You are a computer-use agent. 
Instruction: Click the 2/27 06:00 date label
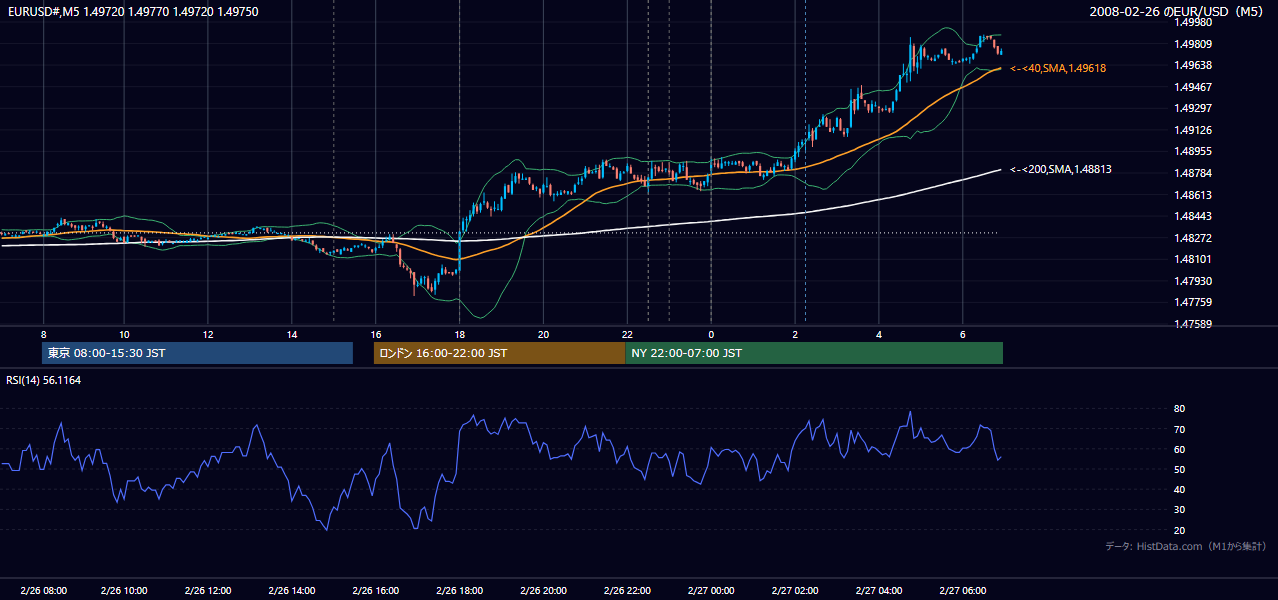(x=964, y=591)
